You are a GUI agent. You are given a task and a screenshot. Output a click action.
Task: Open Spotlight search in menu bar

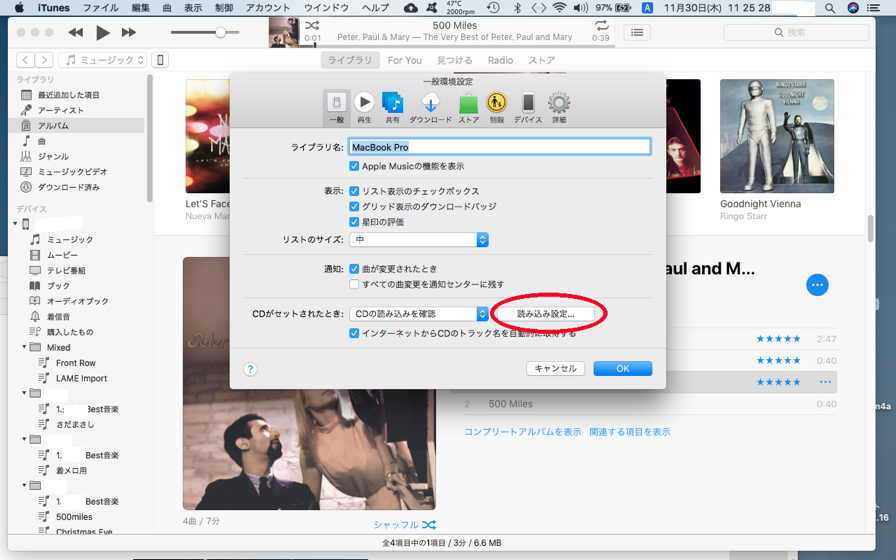pos(830,8)
